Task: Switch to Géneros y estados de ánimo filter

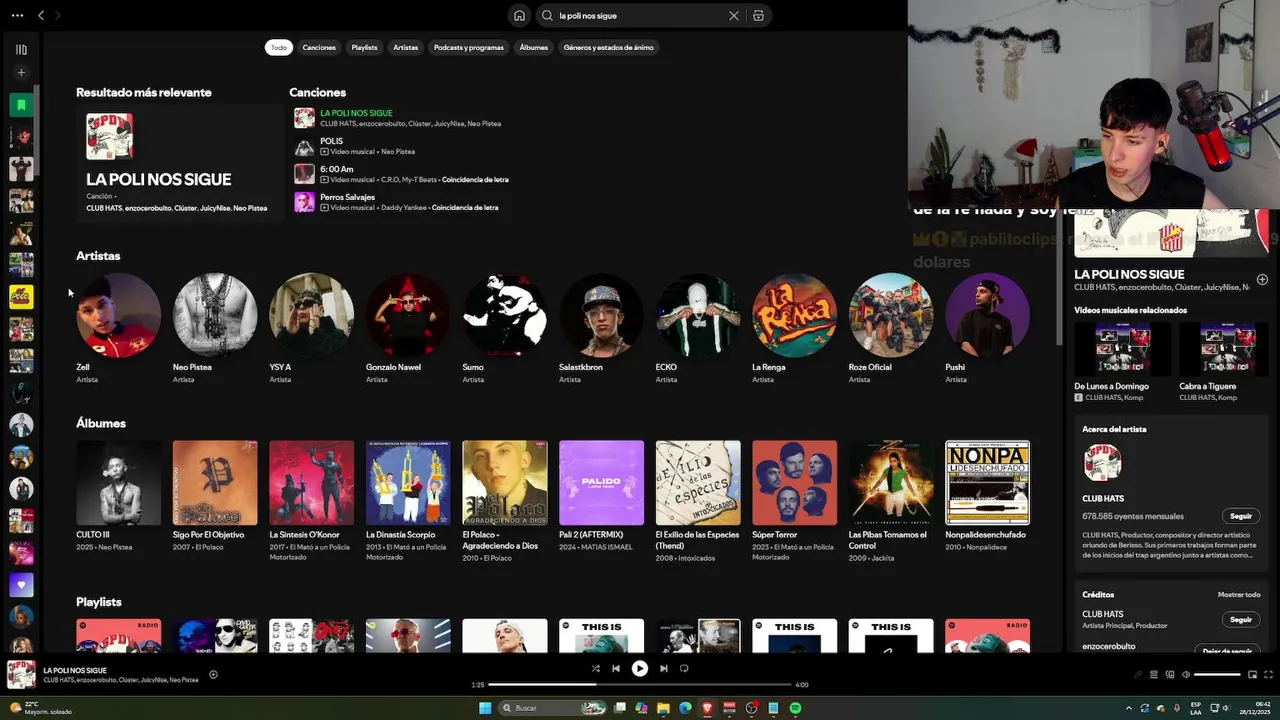Action: (x=608, y=47)
